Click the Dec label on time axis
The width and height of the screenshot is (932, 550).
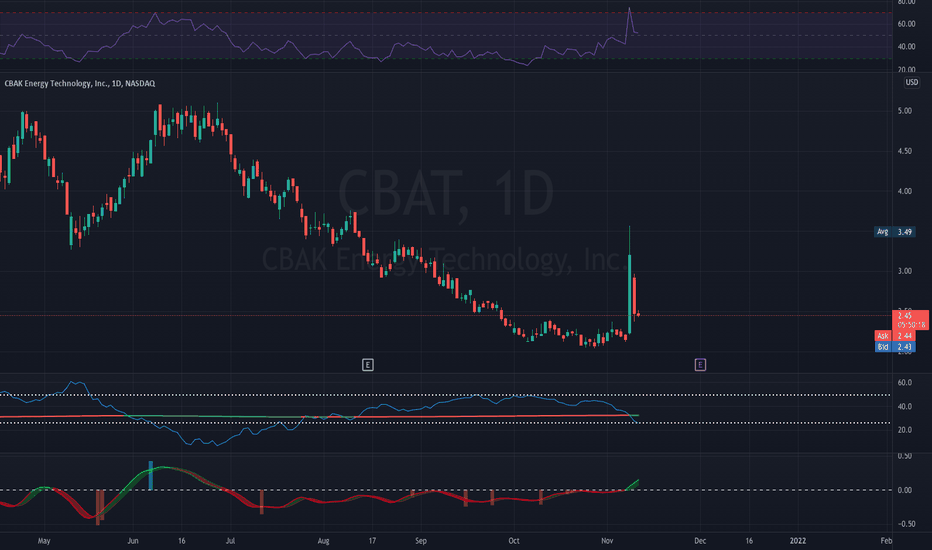(700, 540)
